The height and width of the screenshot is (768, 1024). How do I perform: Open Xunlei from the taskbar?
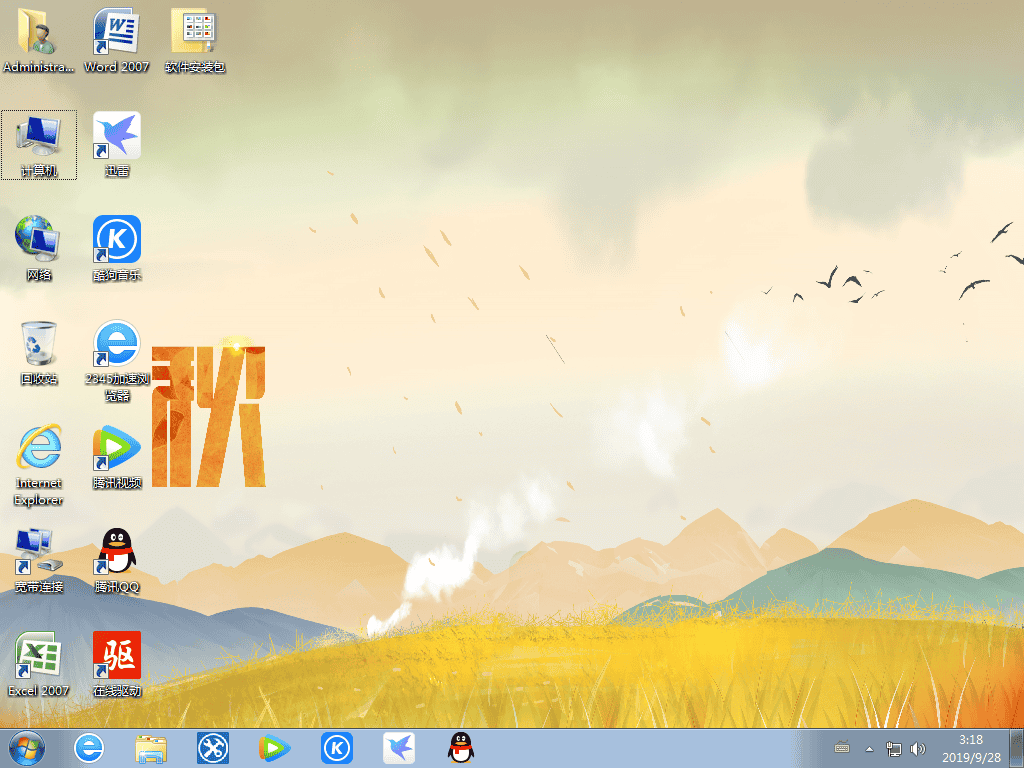point(399,748)
